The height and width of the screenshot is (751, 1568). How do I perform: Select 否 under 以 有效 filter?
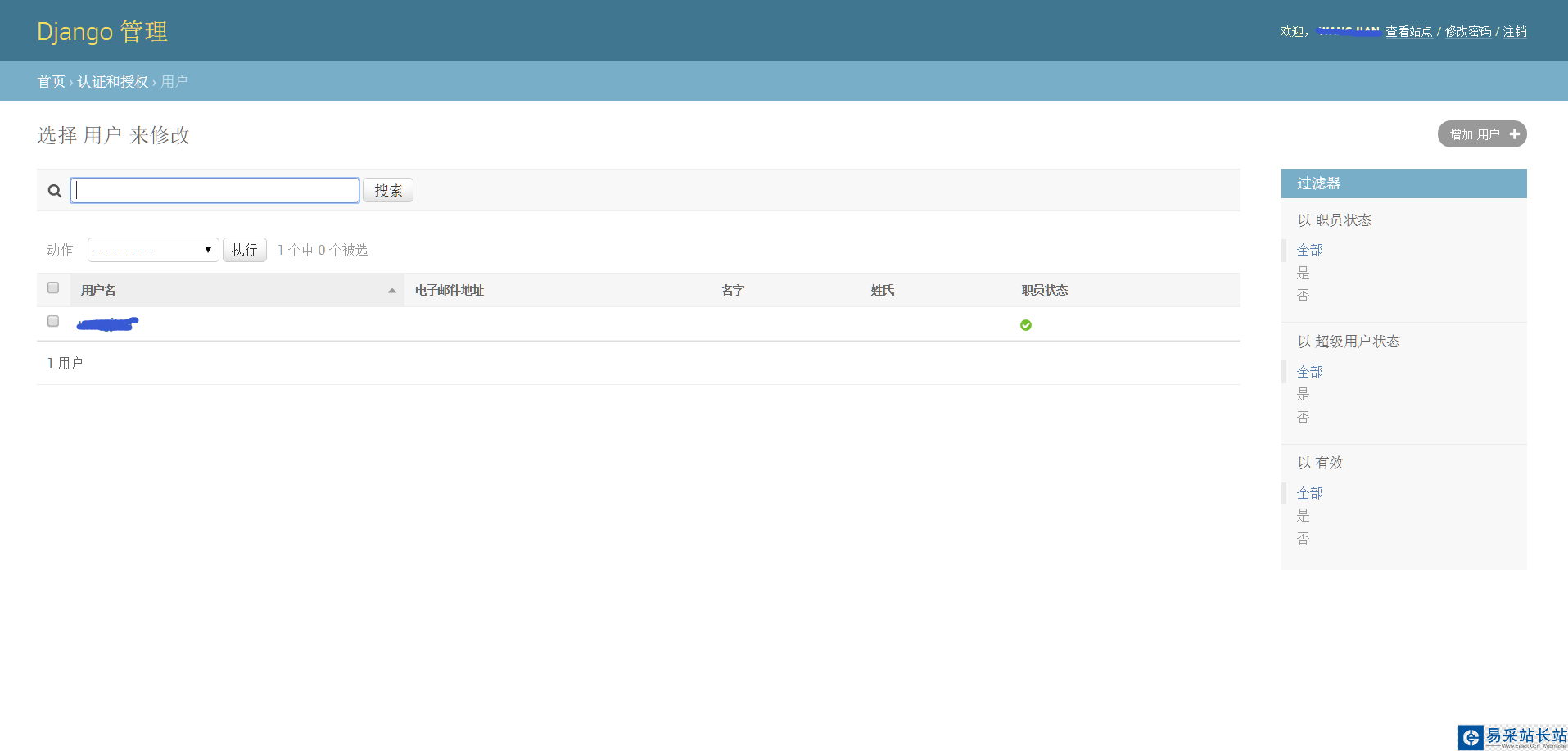tap(1304, 538)
